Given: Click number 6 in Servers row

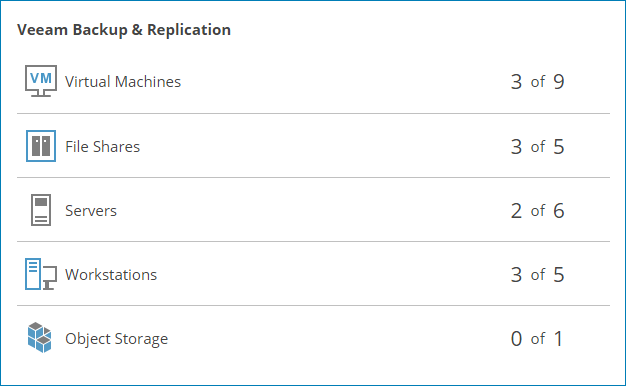Looking at the screenshot, I should [559, 211].
